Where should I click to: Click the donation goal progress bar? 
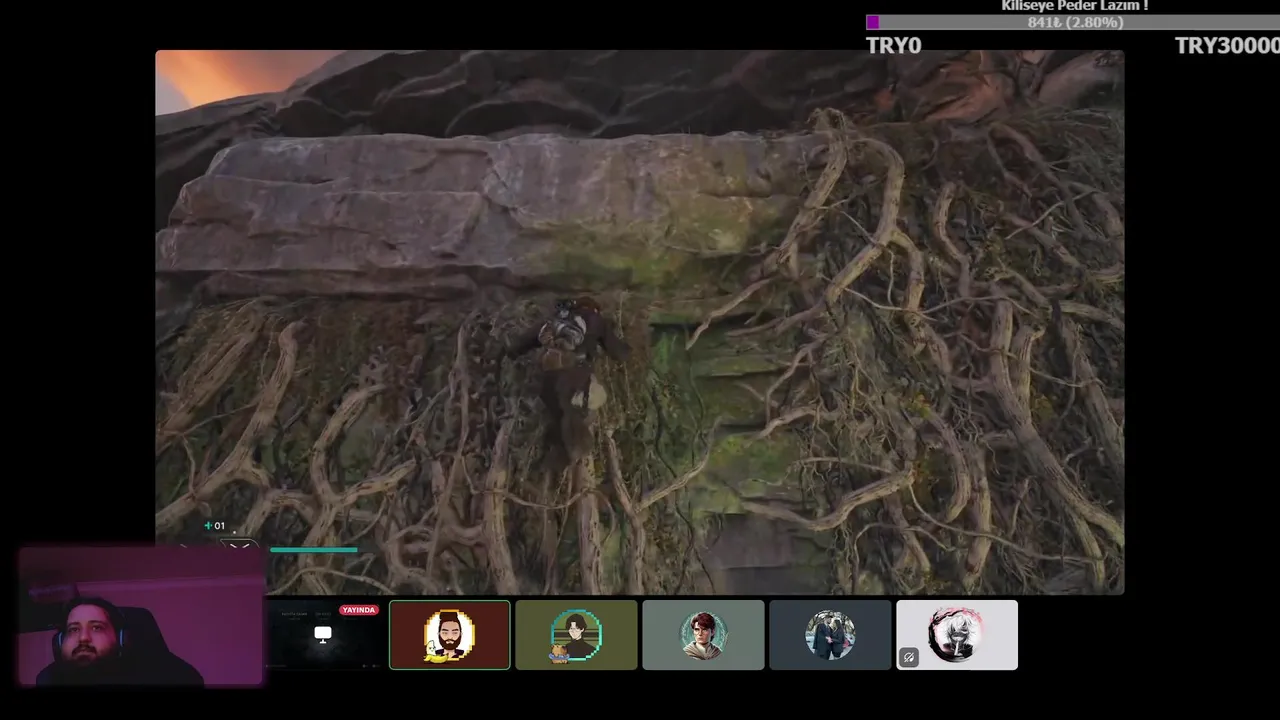coord(1073,22)
